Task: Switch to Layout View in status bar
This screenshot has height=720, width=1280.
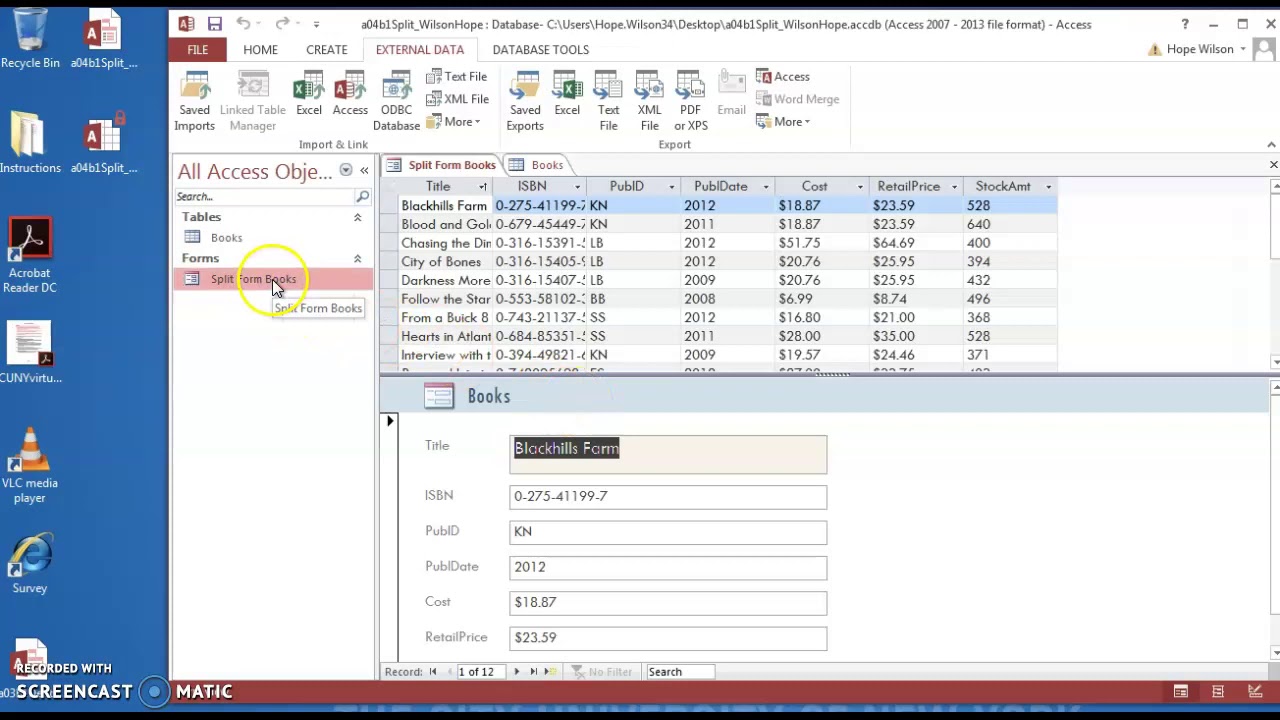Action: (1218, 692)
